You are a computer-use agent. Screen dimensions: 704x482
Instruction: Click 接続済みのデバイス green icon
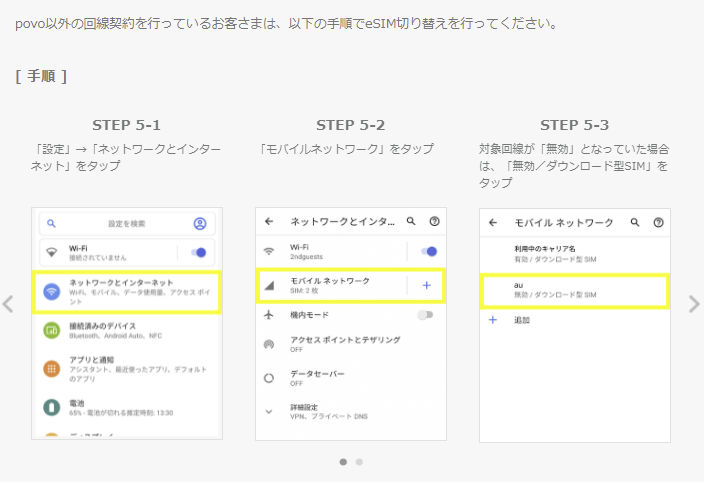click(x=52, y=331)
